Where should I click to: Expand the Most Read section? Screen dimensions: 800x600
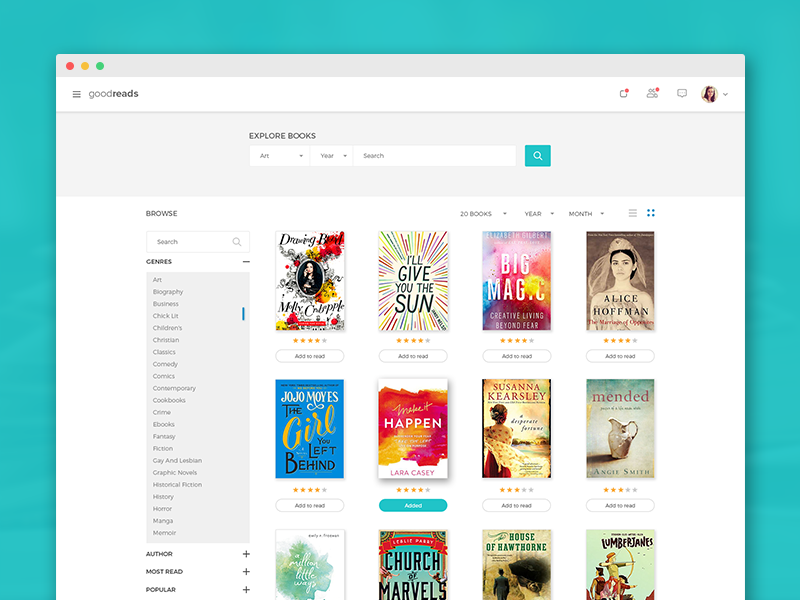tap(246, 572)
